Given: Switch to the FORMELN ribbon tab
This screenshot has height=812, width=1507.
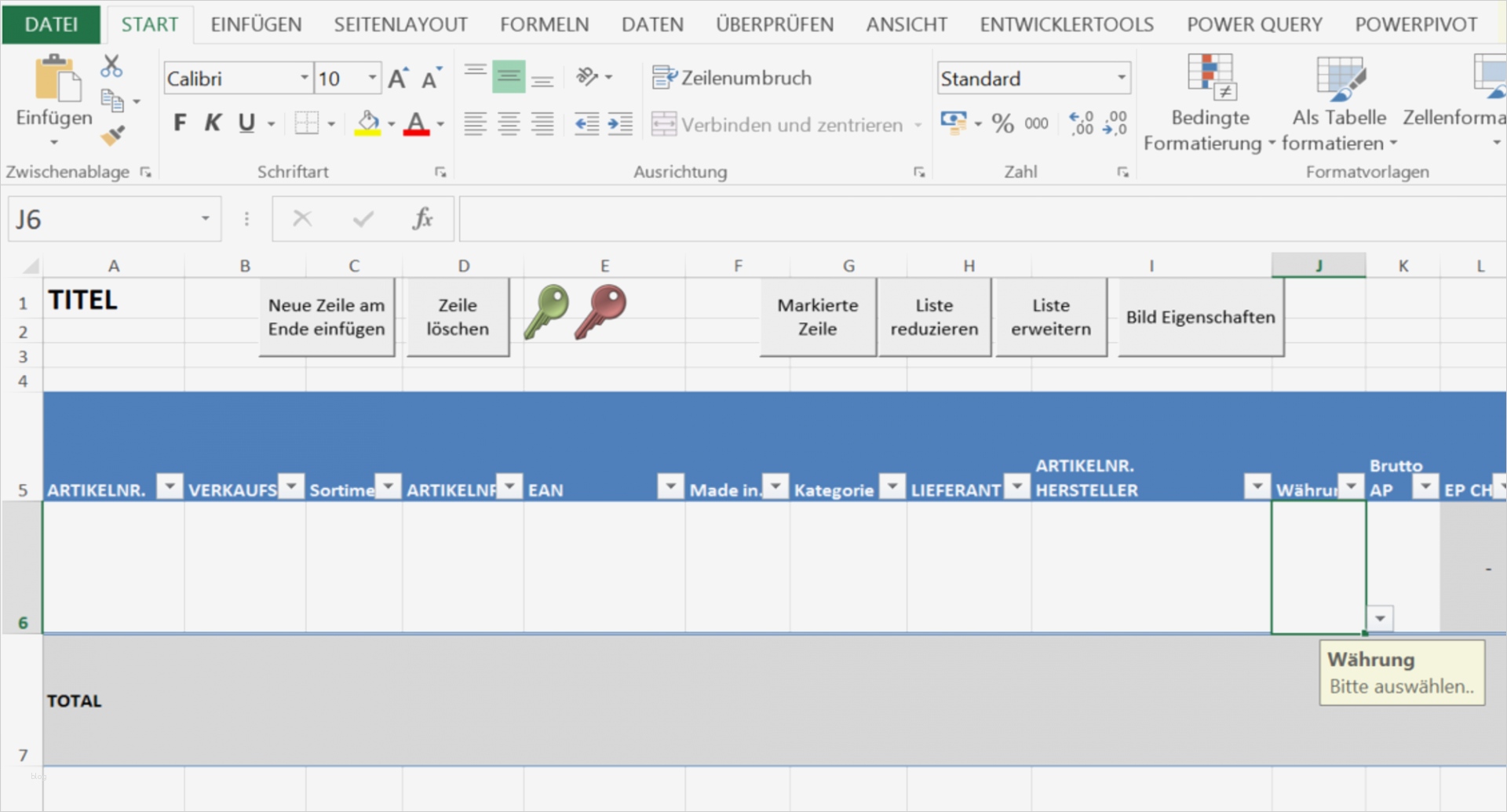Looking at the screenshot, I should click(544, 24).
